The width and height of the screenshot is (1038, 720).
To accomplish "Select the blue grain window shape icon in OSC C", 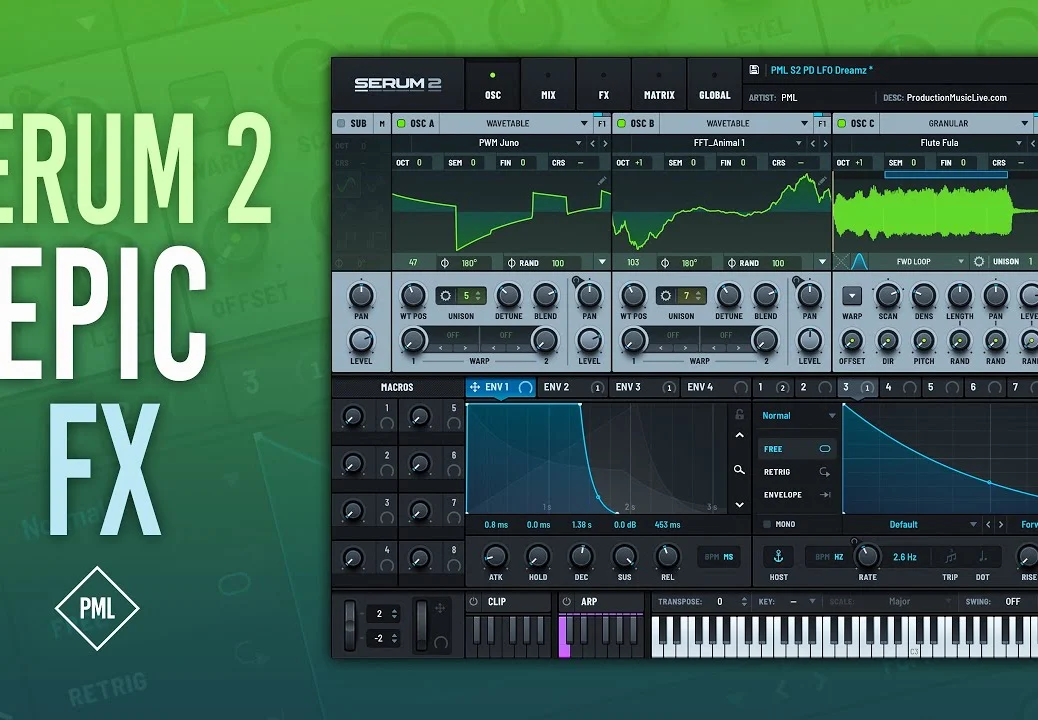I will (859, 261).
